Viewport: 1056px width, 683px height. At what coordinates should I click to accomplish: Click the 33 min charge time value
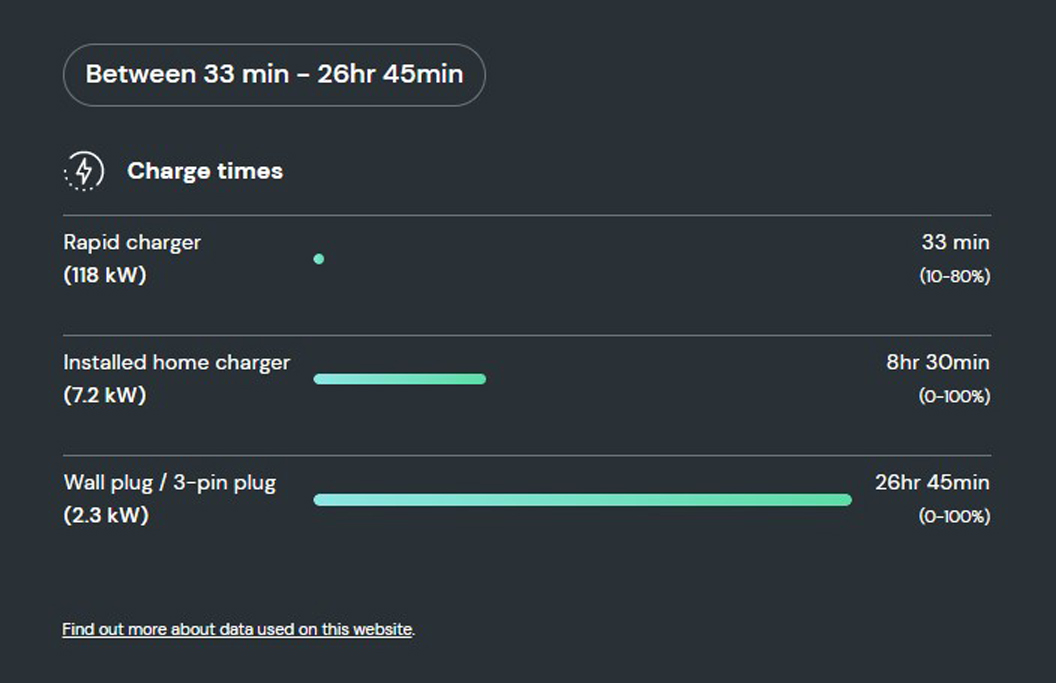[954, 242]
